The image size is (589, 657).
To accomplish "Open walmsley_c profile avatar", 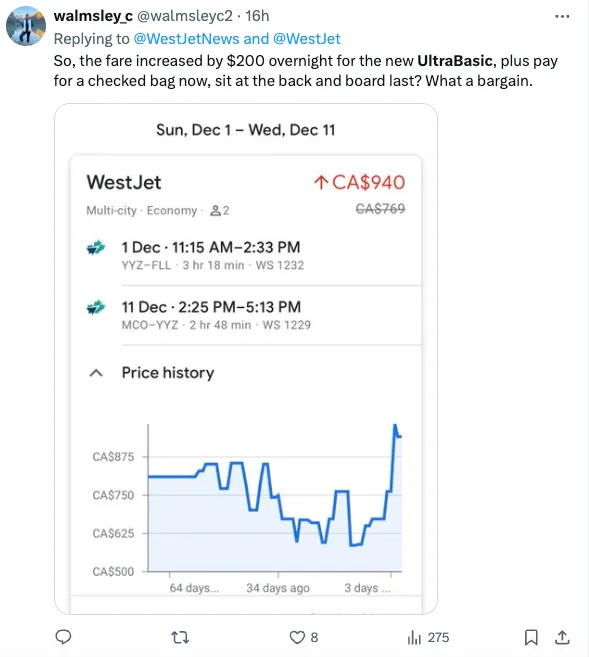I will click(x=26, y=26).
